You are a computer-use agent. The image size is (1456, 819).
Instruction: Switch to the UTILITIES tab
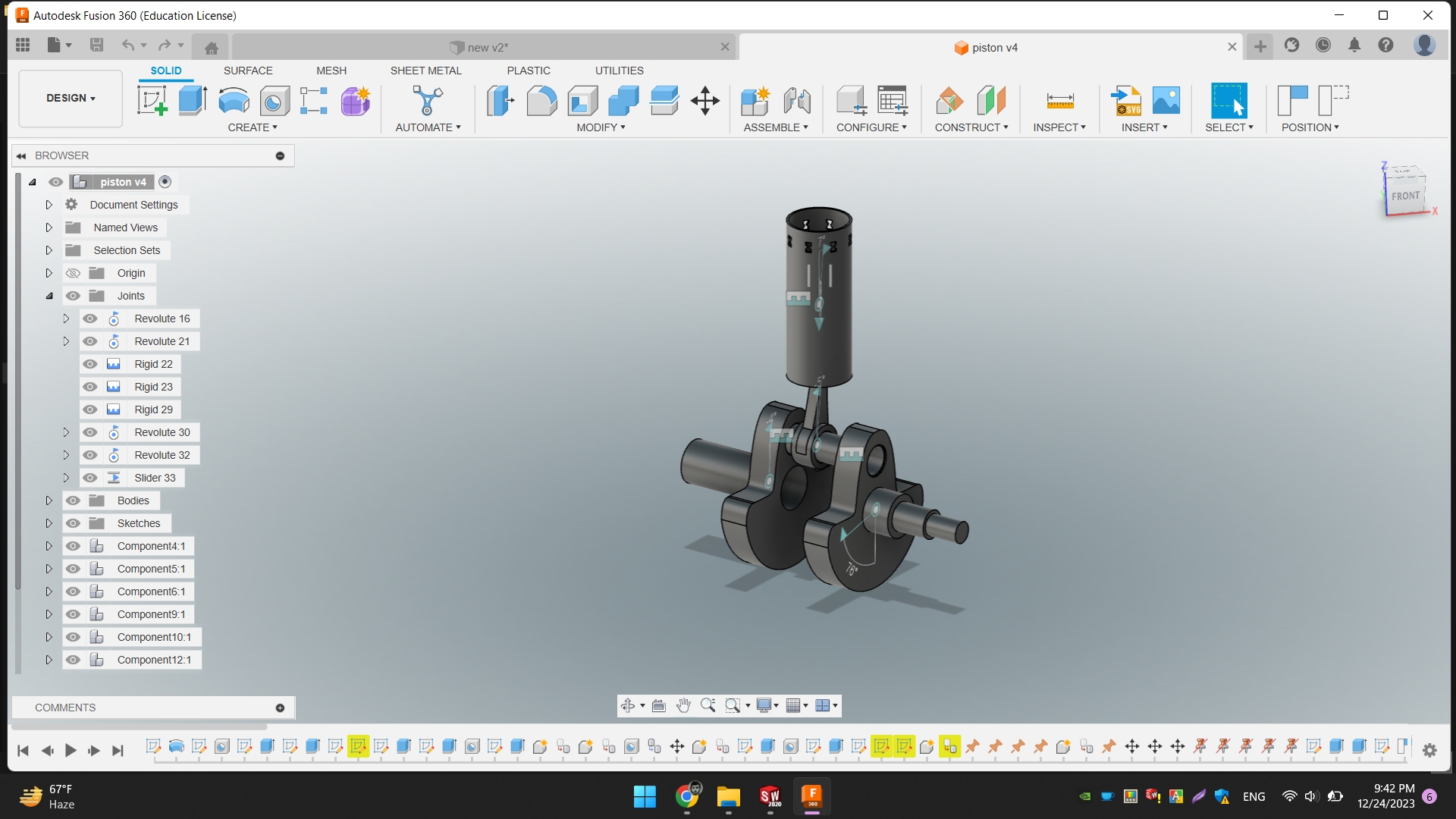click(619, 71)
